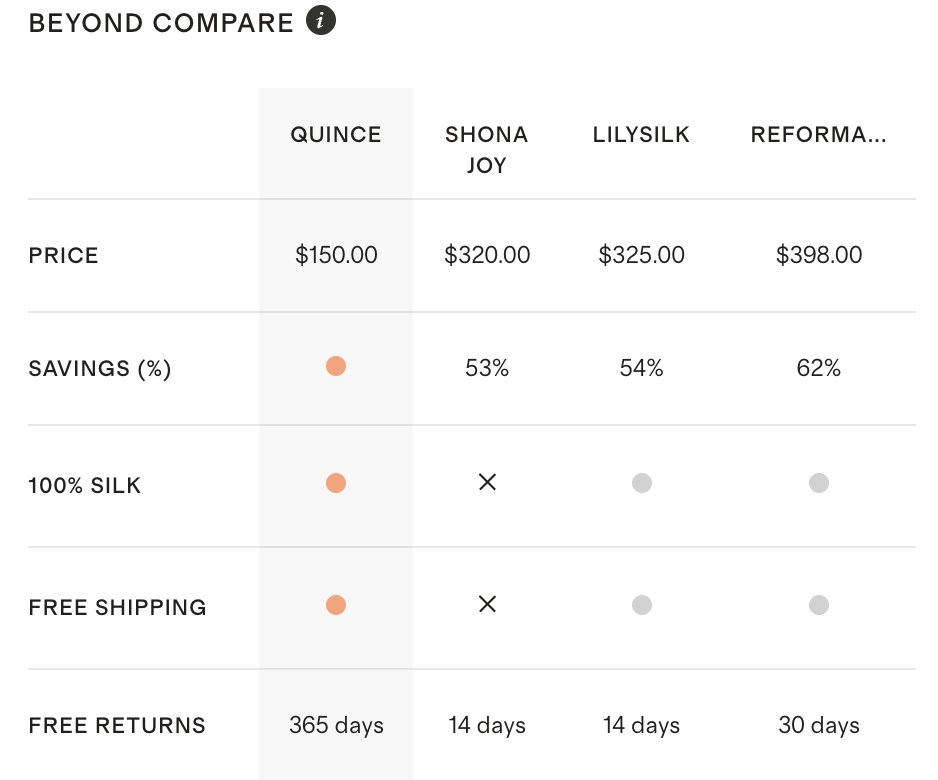Select the truncated Reforma... column header
The width and height of the screenshot is (938, 780).
click(x=818, y=135)
